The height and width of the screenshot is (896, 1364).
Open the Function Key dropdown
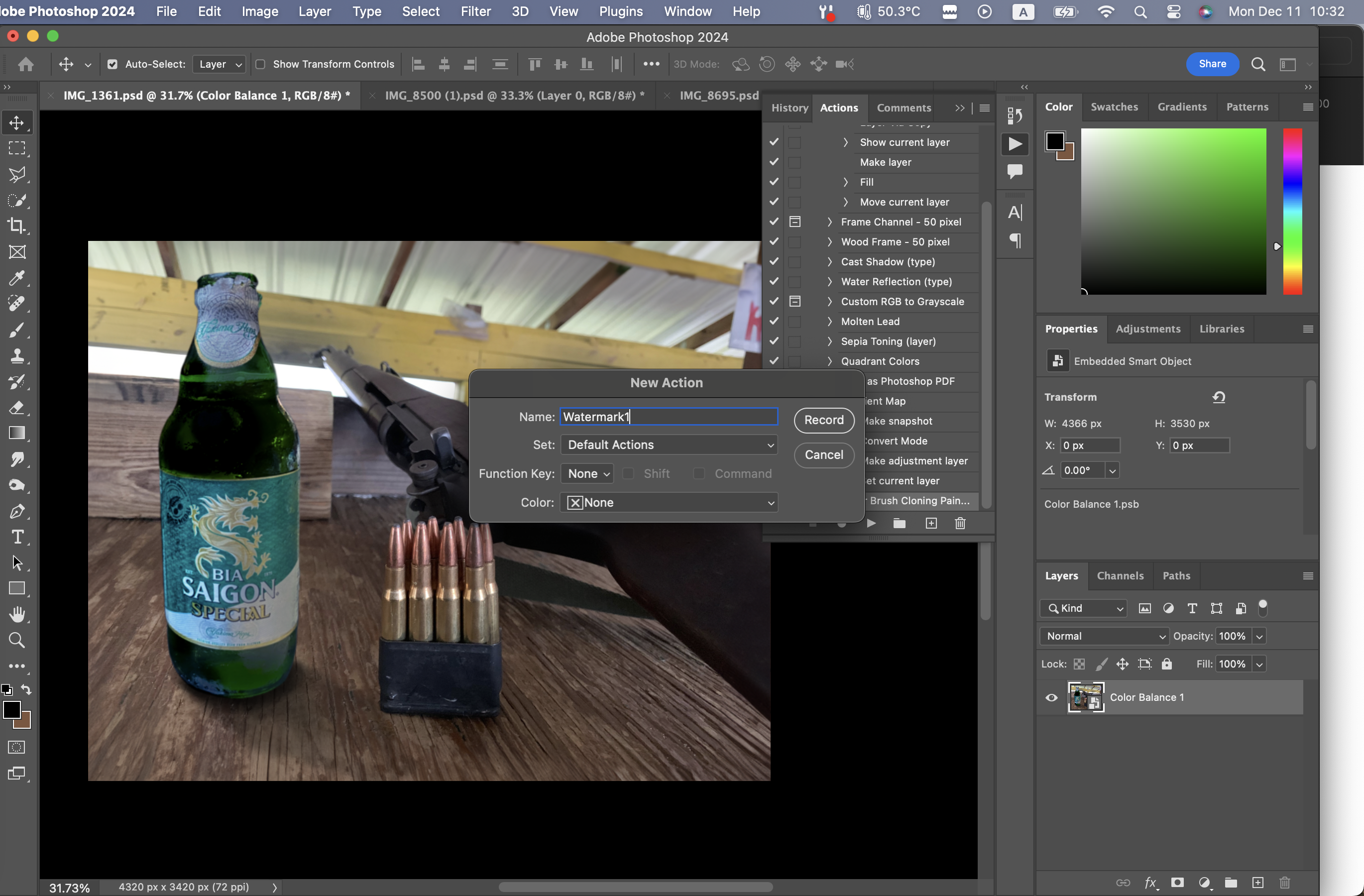[x=587, y=473]
